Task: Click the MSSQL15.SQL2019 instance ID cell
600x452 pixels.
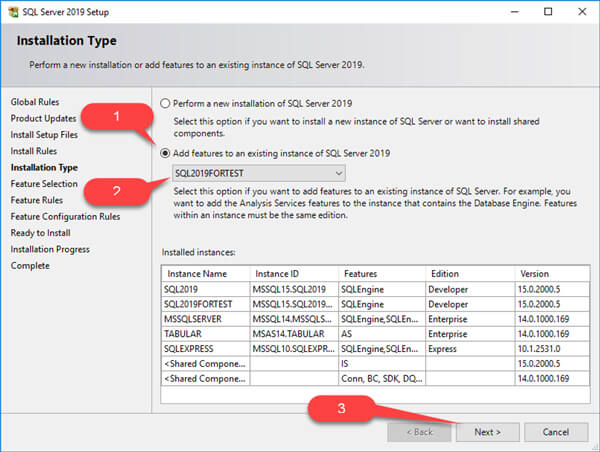Action: [x=294, y=289]
